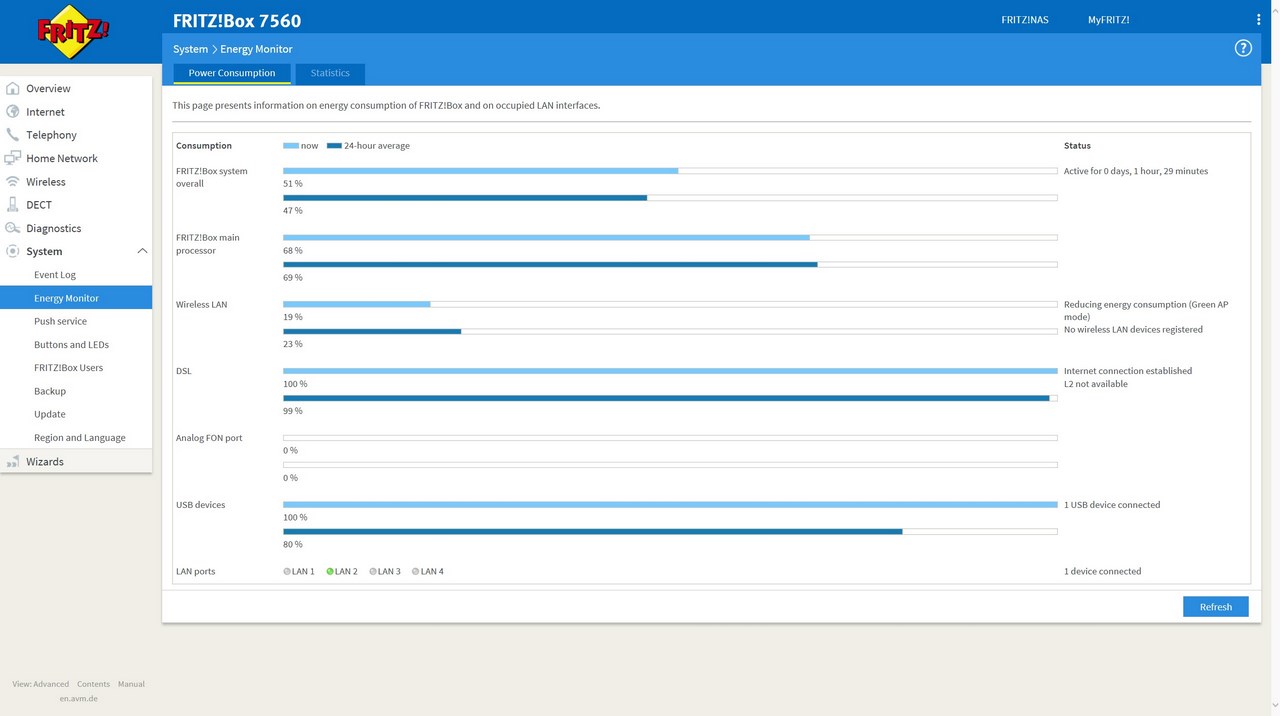This screenshot has width=1280, height=716.
Task: Click the 'now' legend color swatch
Action: tap(290, 146)
